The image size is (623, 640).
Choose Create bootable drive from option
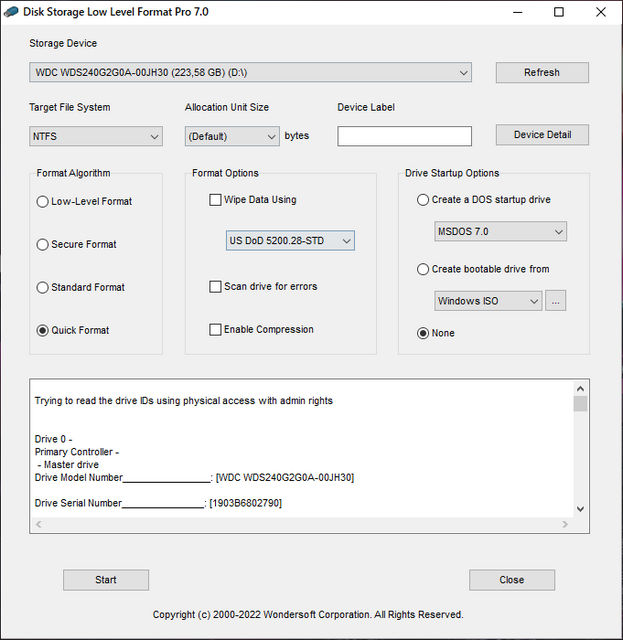(423, 270)
